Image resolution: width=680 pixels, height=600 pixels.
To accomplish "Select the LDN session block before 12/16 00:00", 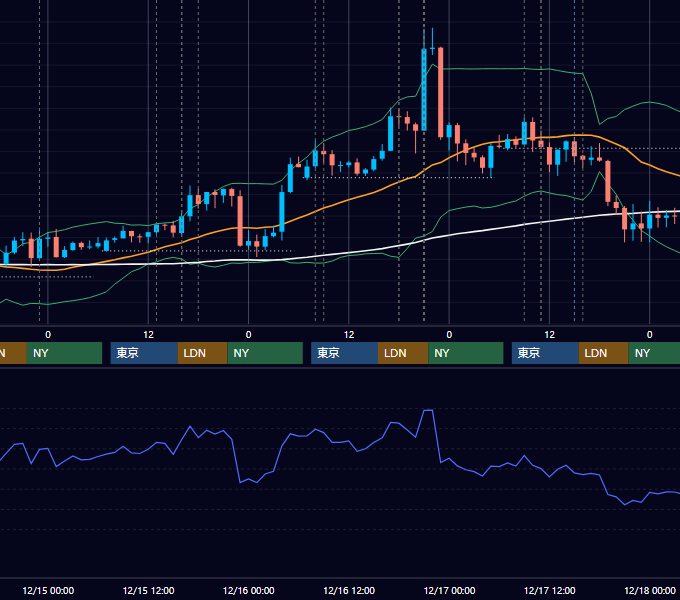I will (x=203, y=353).
